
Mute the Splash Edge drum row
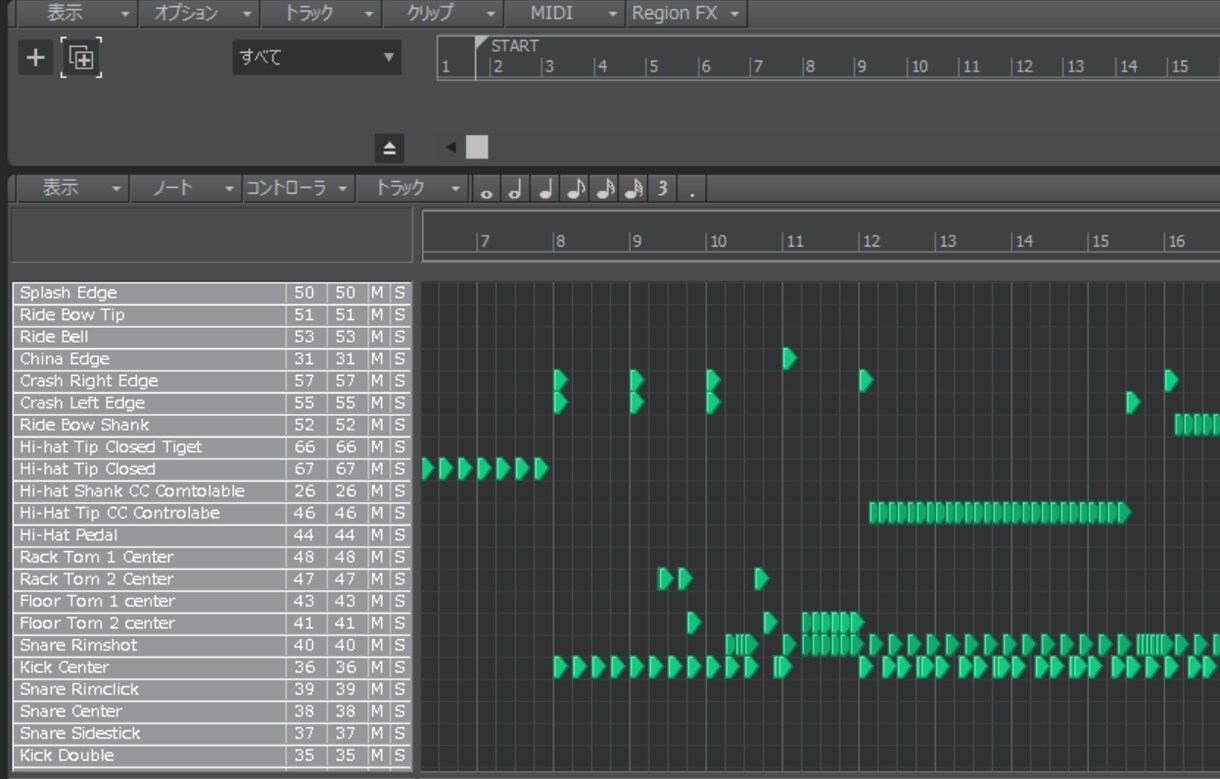click(377, 293)
